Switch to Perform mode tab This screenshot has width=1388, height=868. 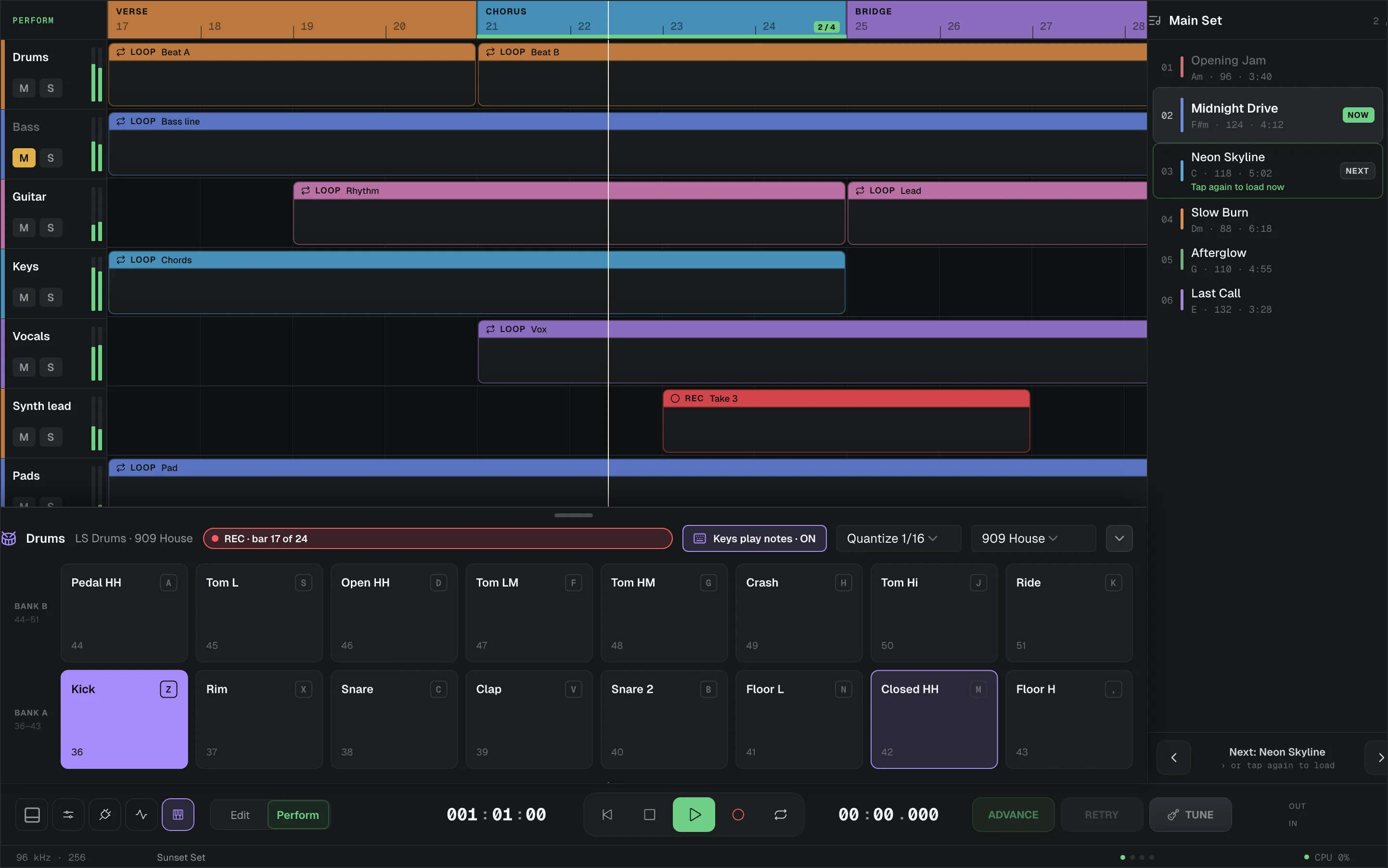click(x=297, y=815)
